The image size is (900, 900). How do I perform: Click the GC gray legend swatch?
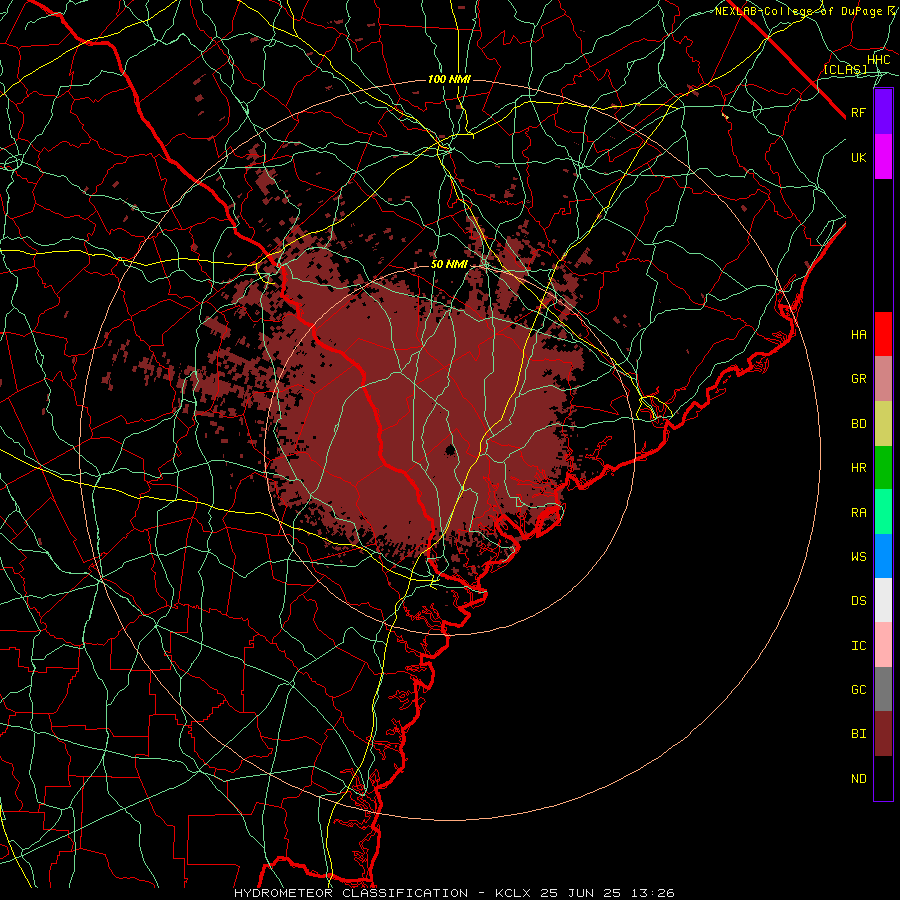pos(883,689)
